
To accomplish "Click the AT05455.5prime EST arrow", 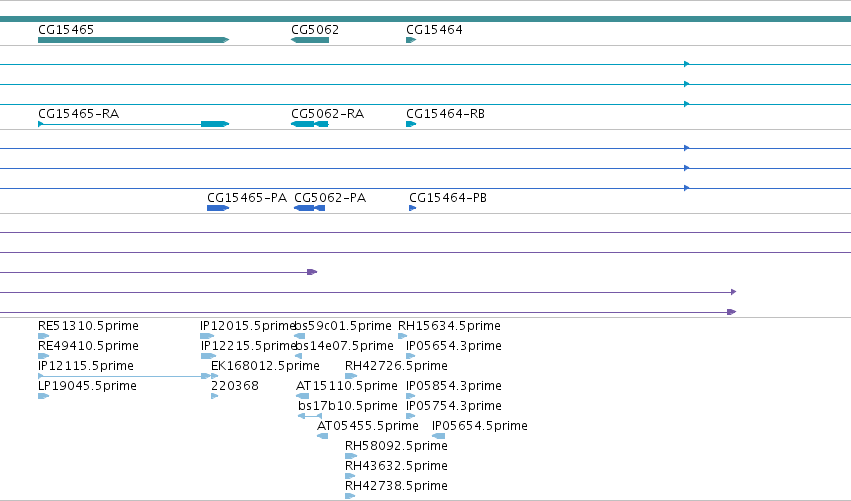I will pyautogui.click(x=322, y=436).
